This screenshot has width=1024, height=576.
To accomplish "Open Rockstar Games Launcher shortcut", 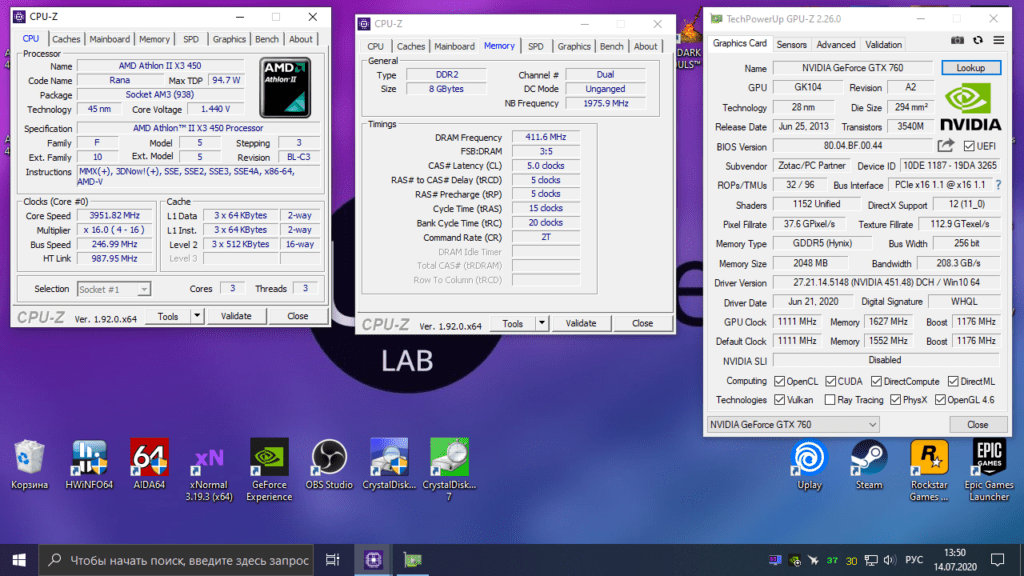I will [x=929, y=470].
